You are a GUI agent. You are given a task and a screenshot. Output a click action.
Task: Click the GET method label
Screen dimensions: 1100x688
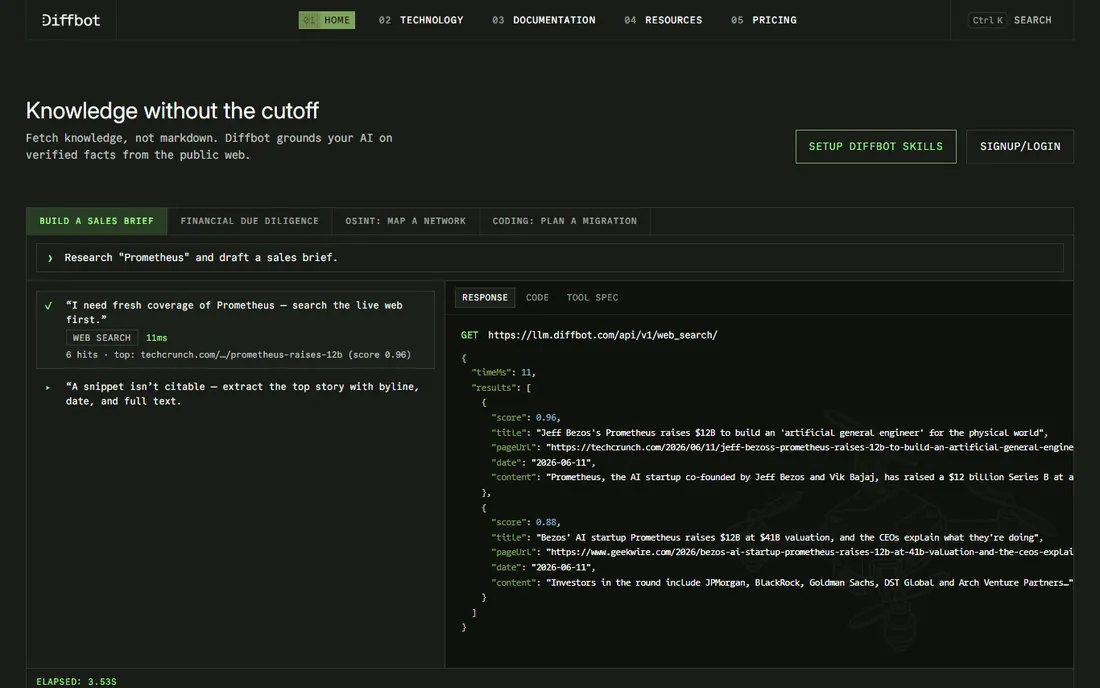469,335
